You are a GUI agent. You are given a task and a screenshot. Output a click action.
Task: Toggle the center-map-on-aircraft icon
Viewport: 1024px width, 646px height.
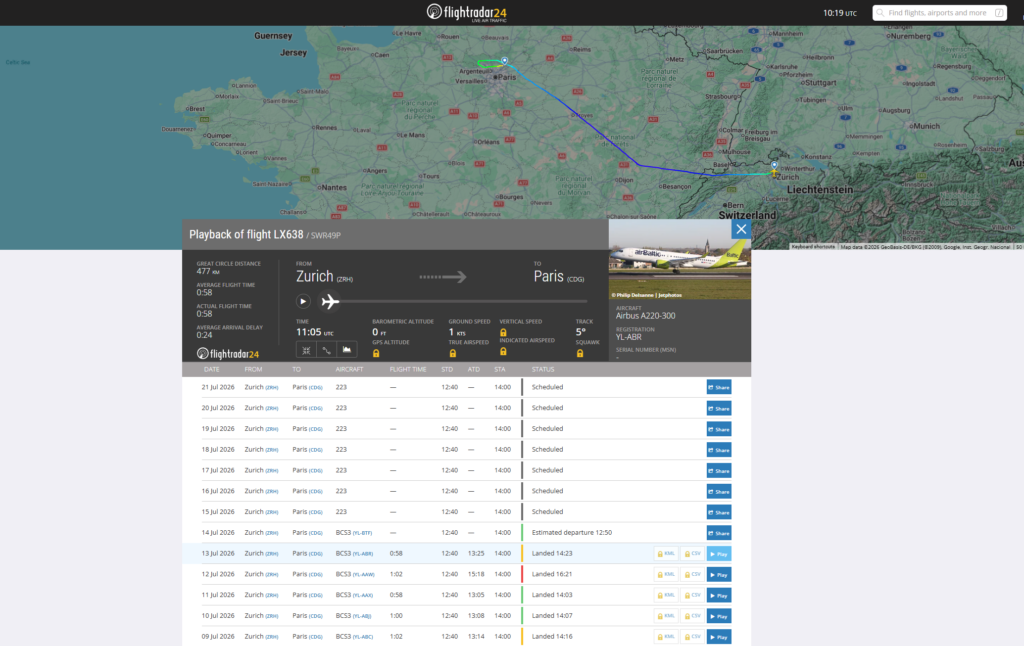point(306,350)
